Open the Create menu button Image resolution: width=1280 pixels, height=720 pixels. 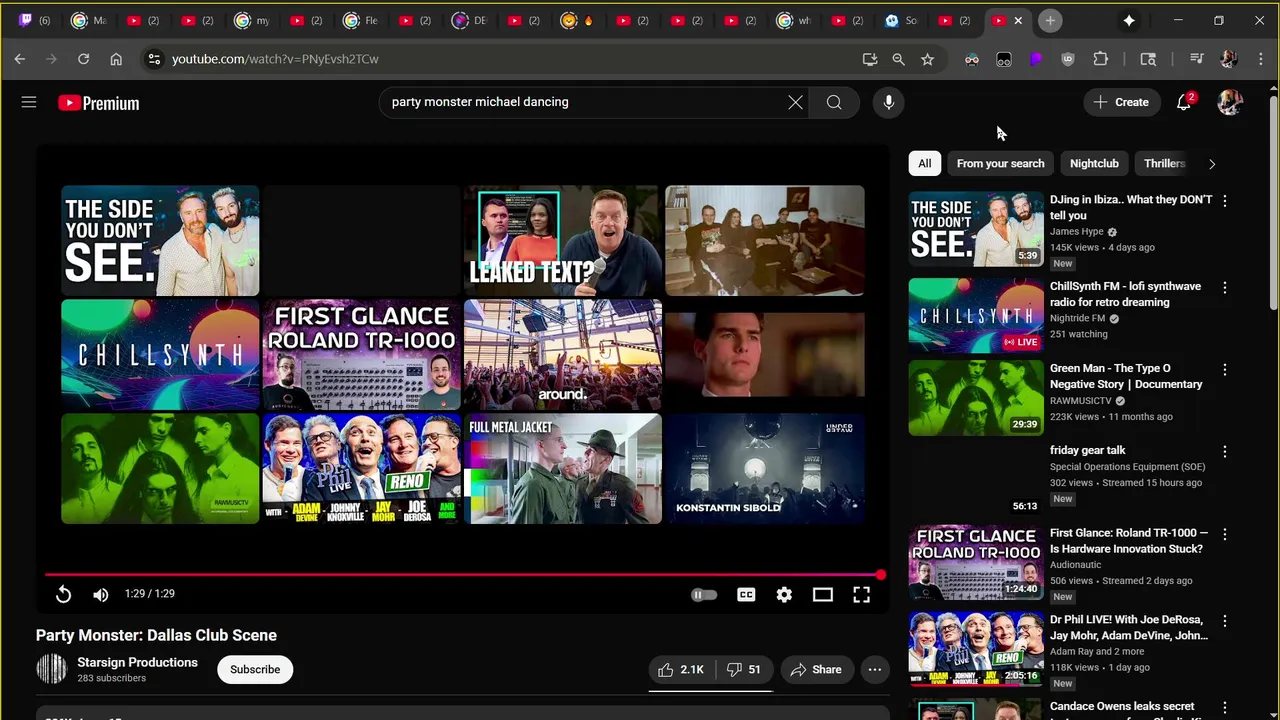click(x=1121, y=102)
